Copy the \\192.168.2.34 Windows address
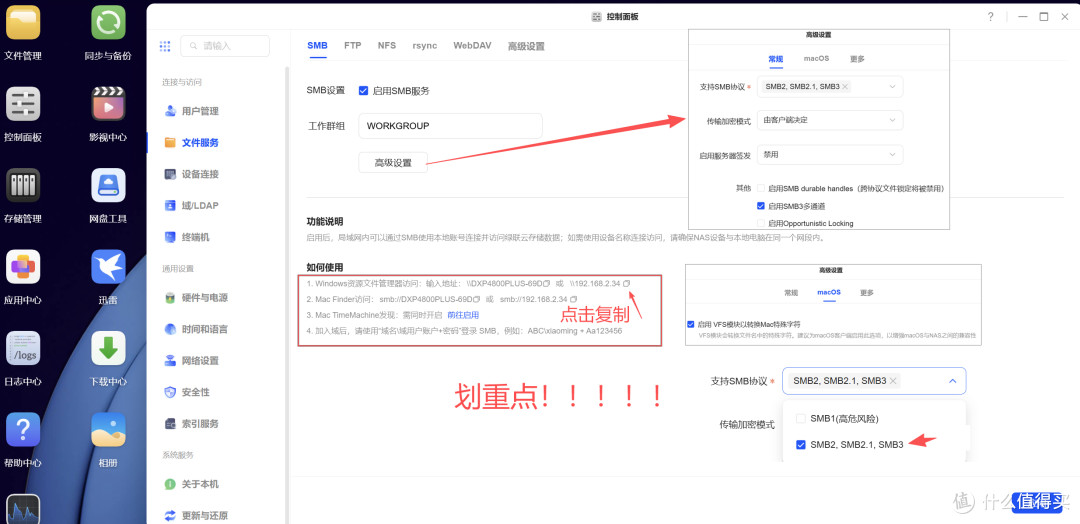Image resolution: width=1080 pixels, height=524 pixels. coord(626,283)
